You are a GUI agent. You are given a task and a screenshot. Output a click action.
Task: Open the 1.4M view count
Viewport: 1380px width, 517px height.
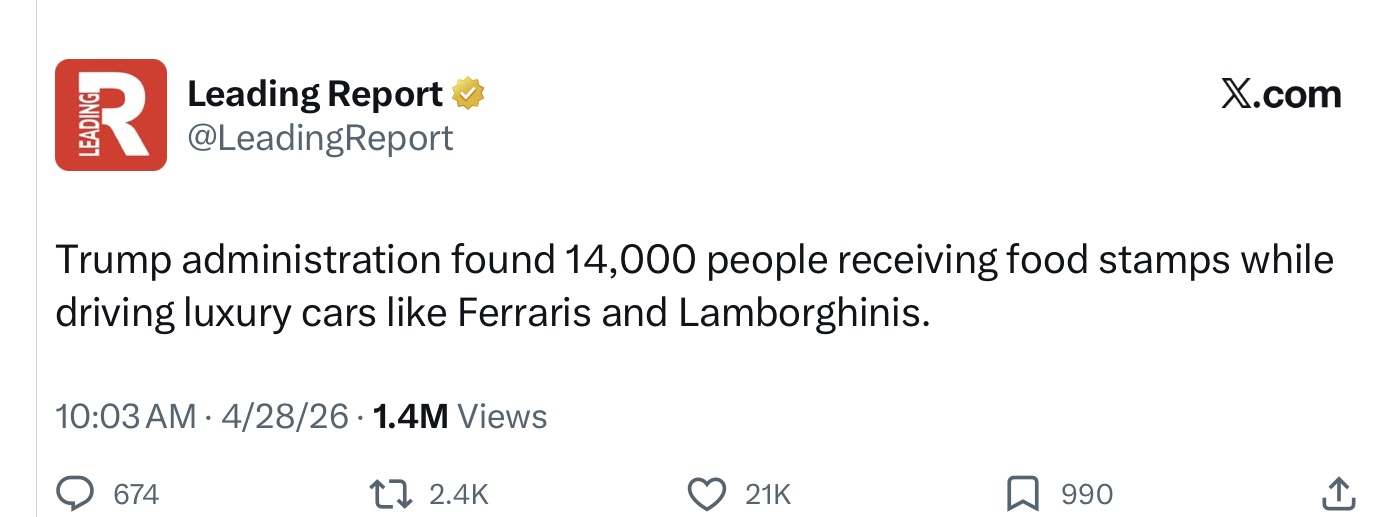(x=409, y=416)
